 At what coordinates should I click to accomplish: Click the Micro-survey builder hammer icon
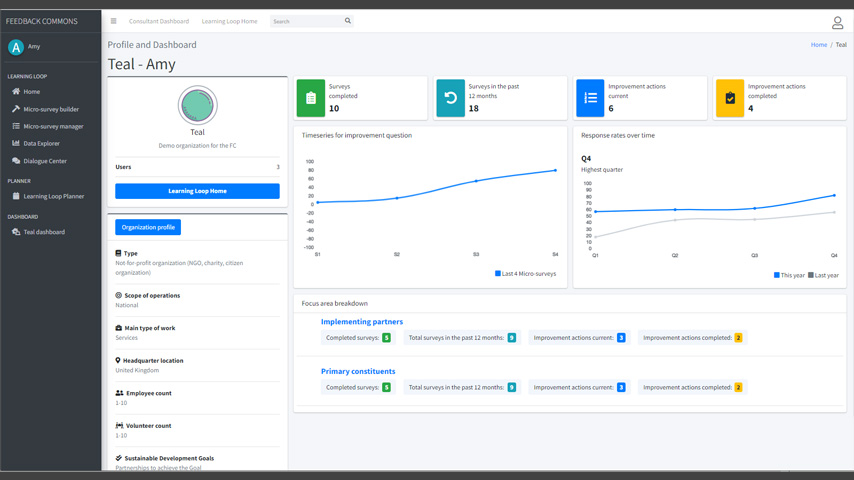(x=16, y=109)
